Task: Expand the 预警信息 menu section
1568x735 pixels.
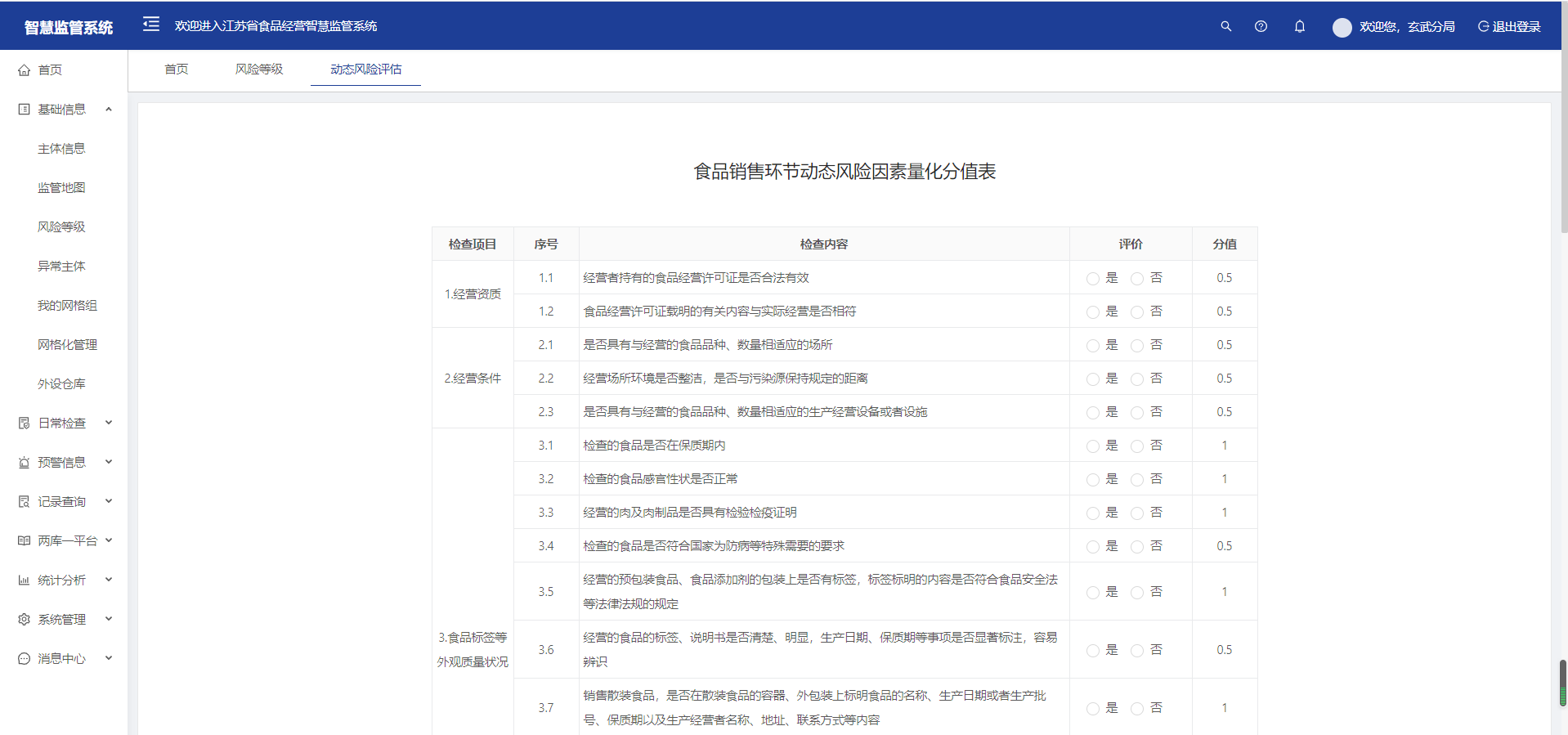Action: tap(62, 463)
